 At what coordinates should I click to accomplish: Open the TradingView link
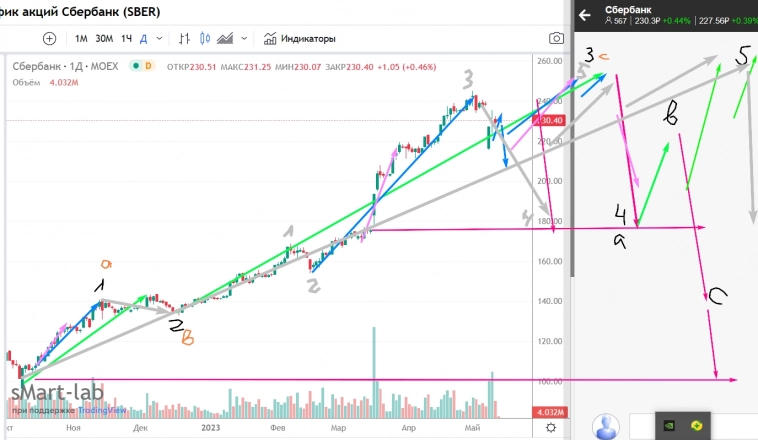(102, 410)
